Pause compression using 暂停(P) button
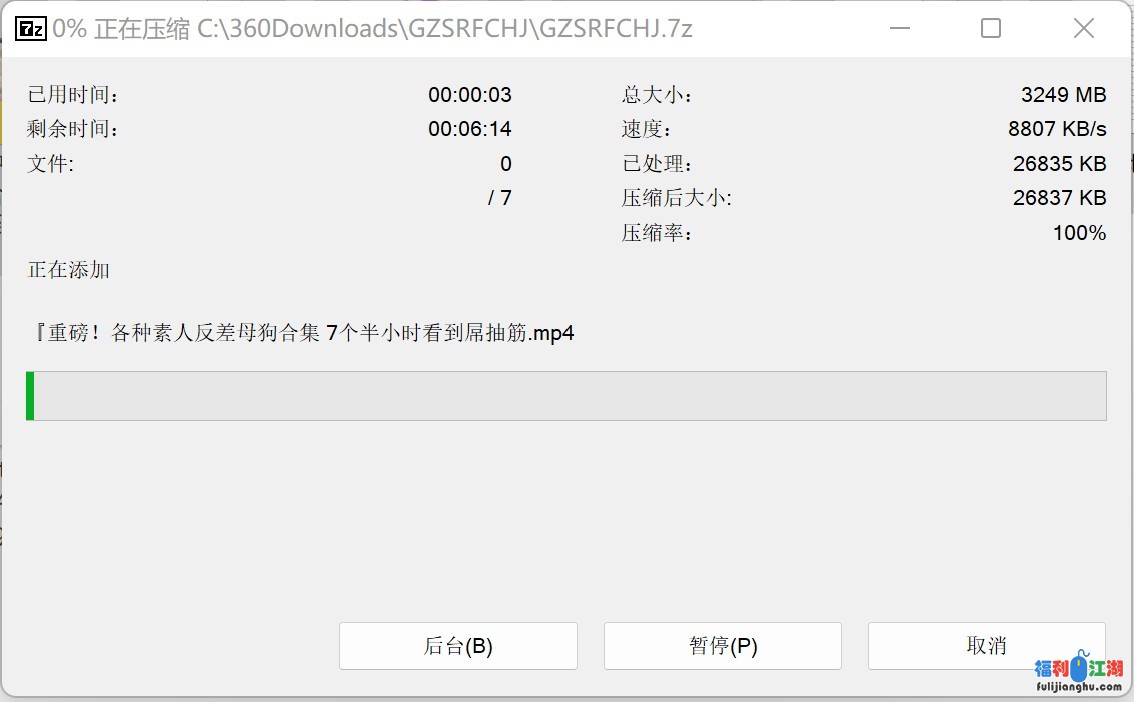1134x702 pixels. click(722, 646)
